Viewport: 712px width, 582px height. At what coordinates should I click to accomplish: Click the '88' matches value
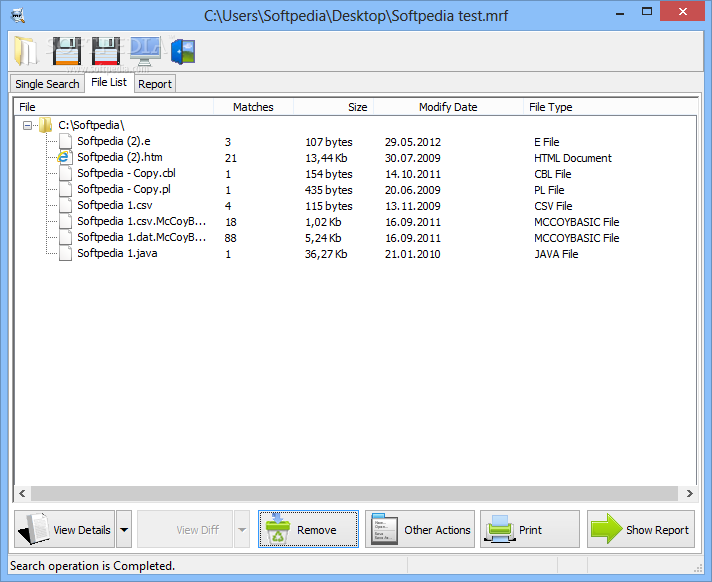click(230, 238)
